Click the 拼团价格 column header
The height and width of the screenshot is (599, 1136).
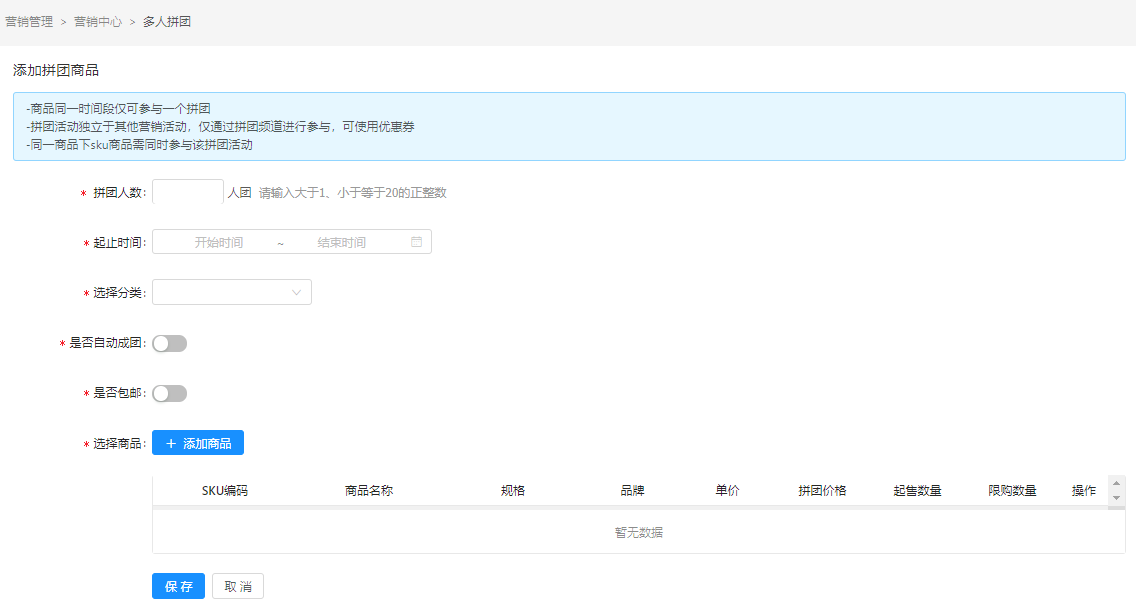coord(822,490)
